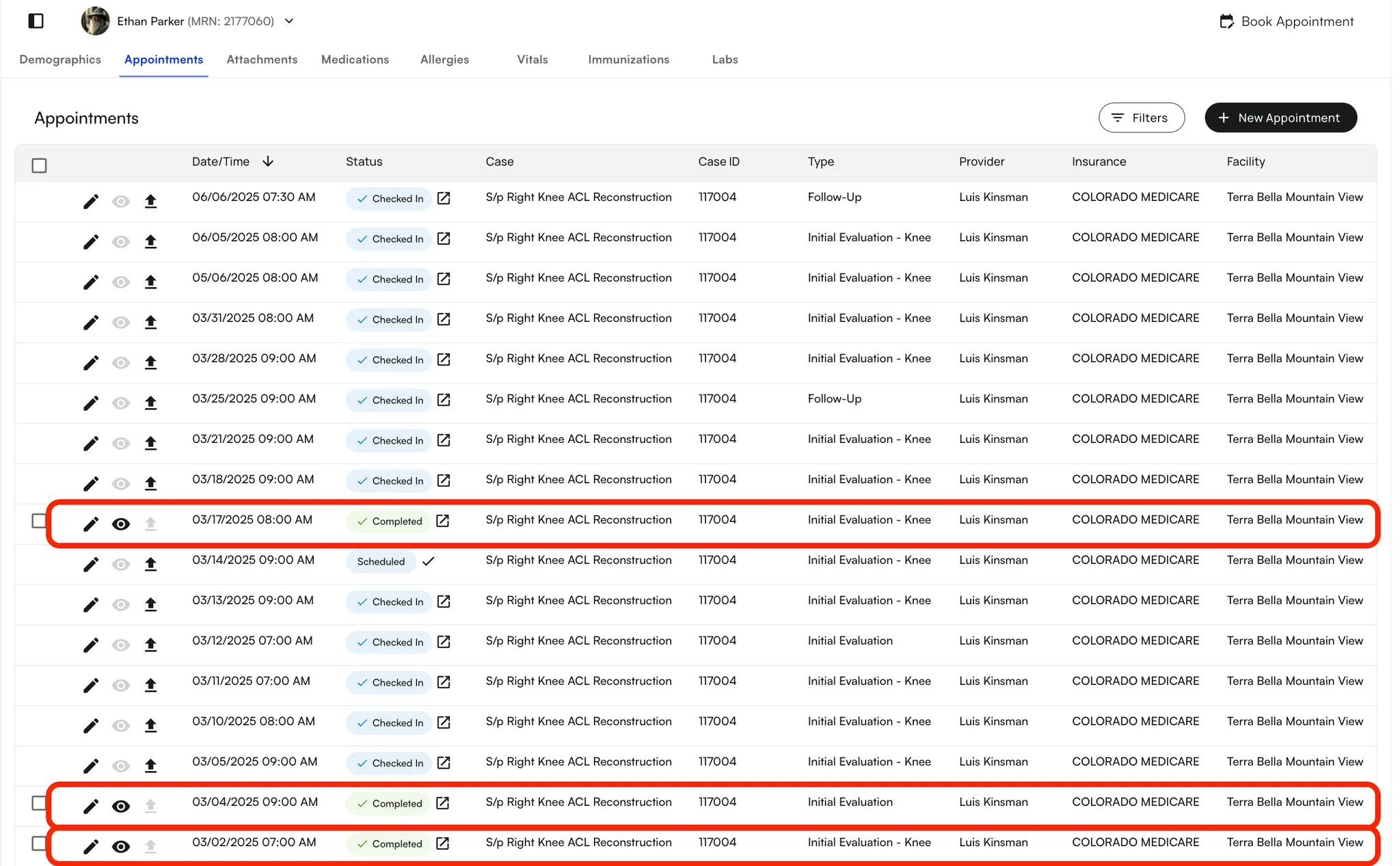This screenshot has width=1400, height=866.
Task: Click Ethan Parker's profile photo
Action: coord(96,21)
